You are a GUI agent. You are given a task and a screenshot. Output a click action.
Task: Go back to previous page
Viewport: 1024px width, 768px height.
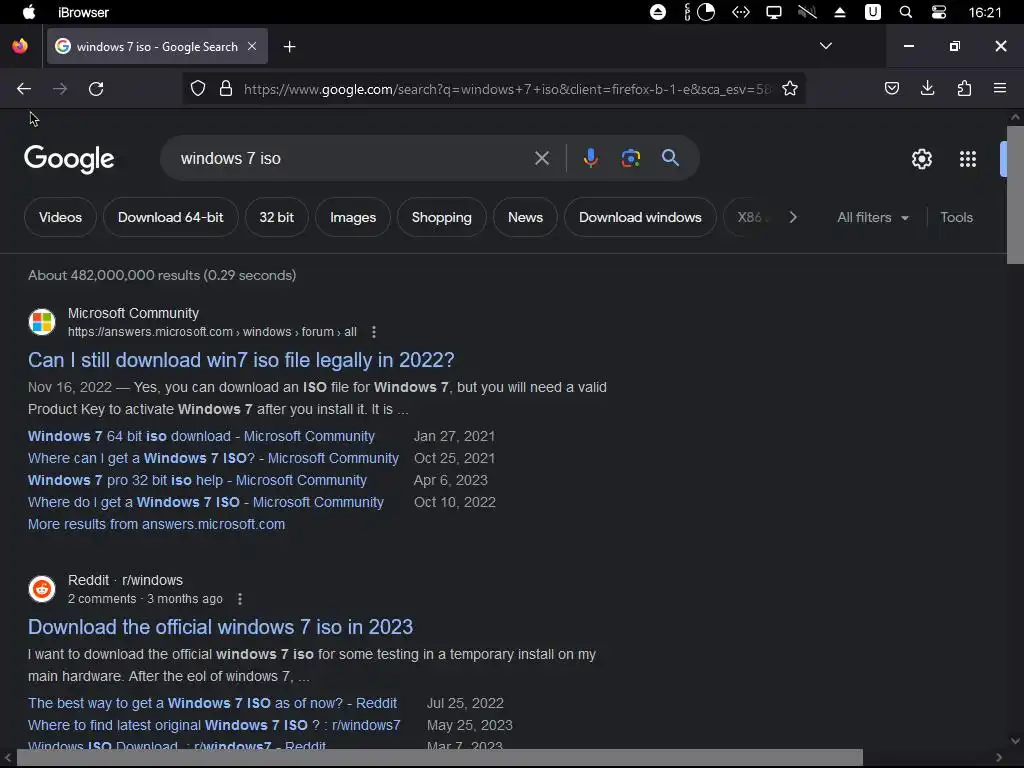(x=24, y=89)
